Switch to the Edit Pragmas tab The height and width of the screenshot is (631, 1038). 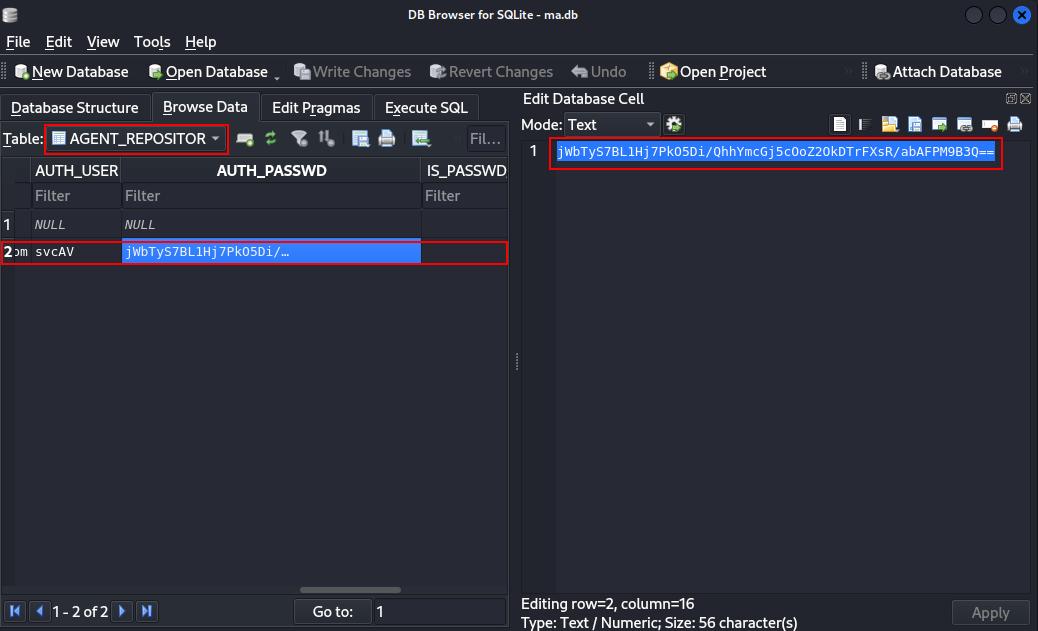316,107
